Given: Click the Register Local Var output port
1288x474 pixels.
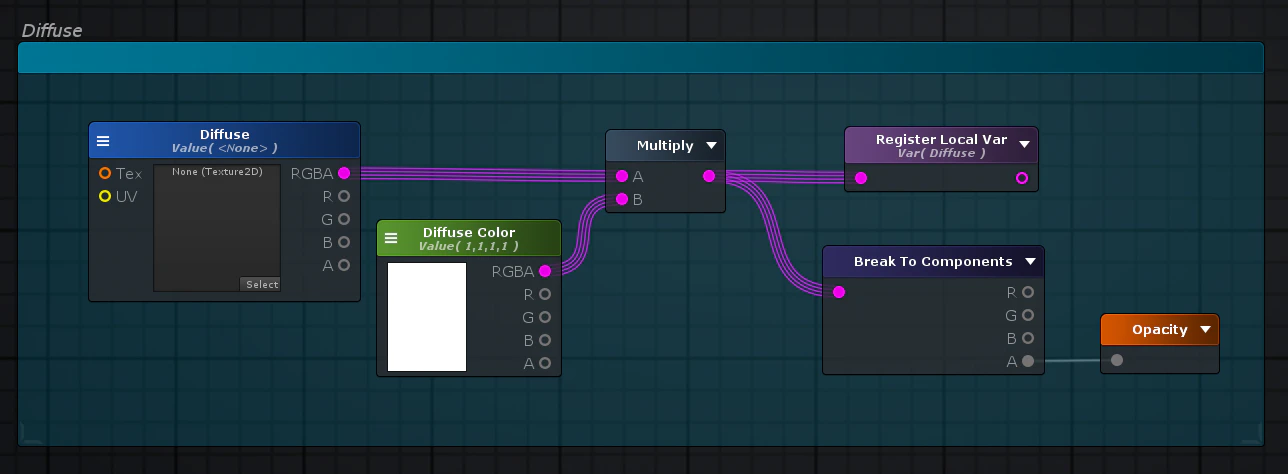Looking at the screenshot, I should [1022, 179].
